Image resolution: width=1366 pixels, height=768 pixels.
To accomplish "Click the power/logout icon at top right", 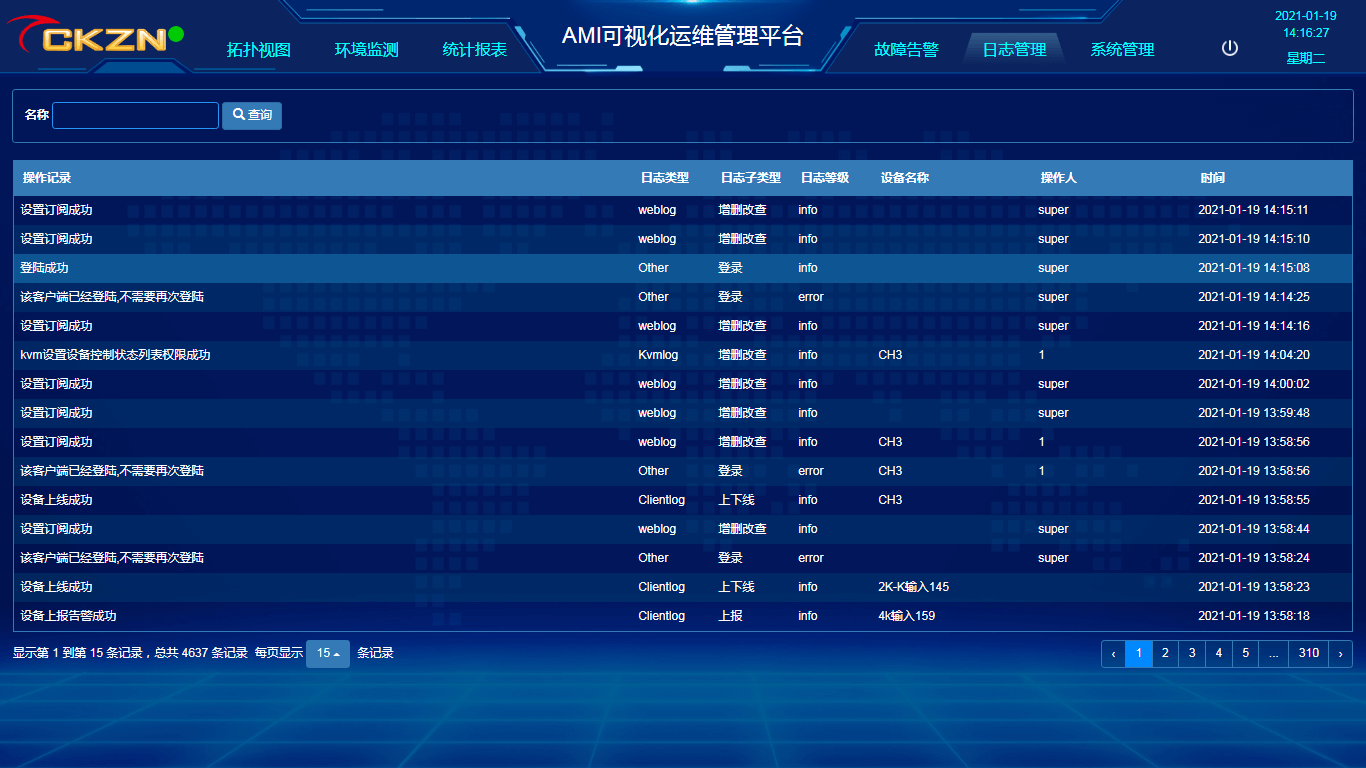I will [1229, 46].
